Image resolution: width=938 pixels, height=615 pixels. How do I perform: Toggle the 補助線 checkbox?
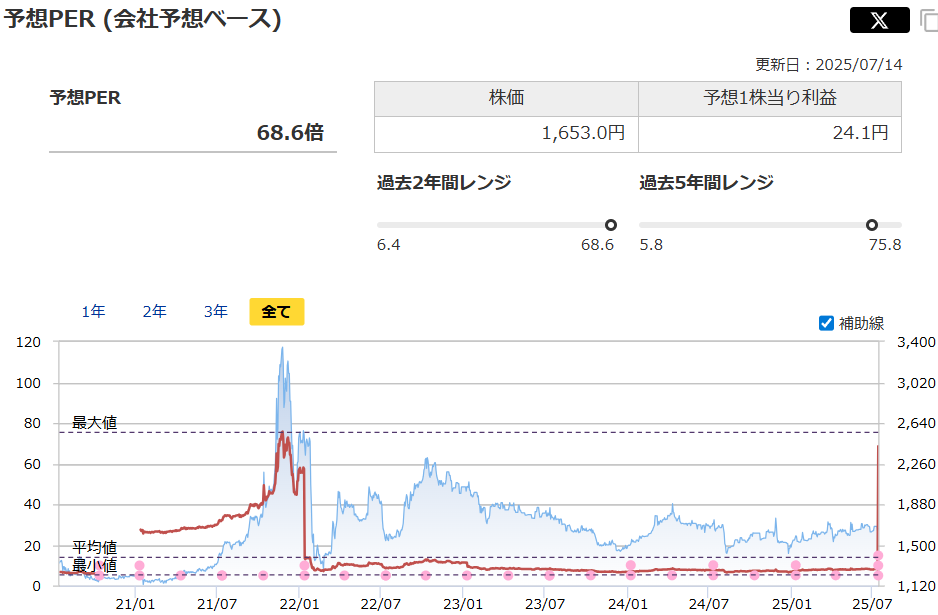(x=826, y=323)
